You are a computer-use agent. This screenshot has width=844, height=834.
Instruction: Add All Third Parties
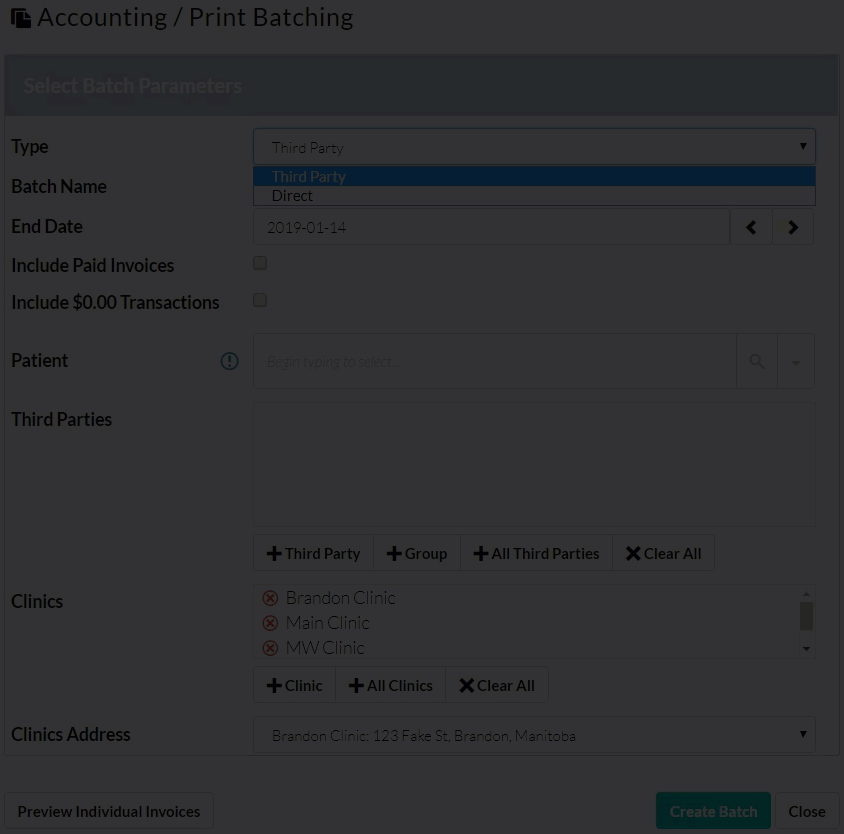point(537,553)
